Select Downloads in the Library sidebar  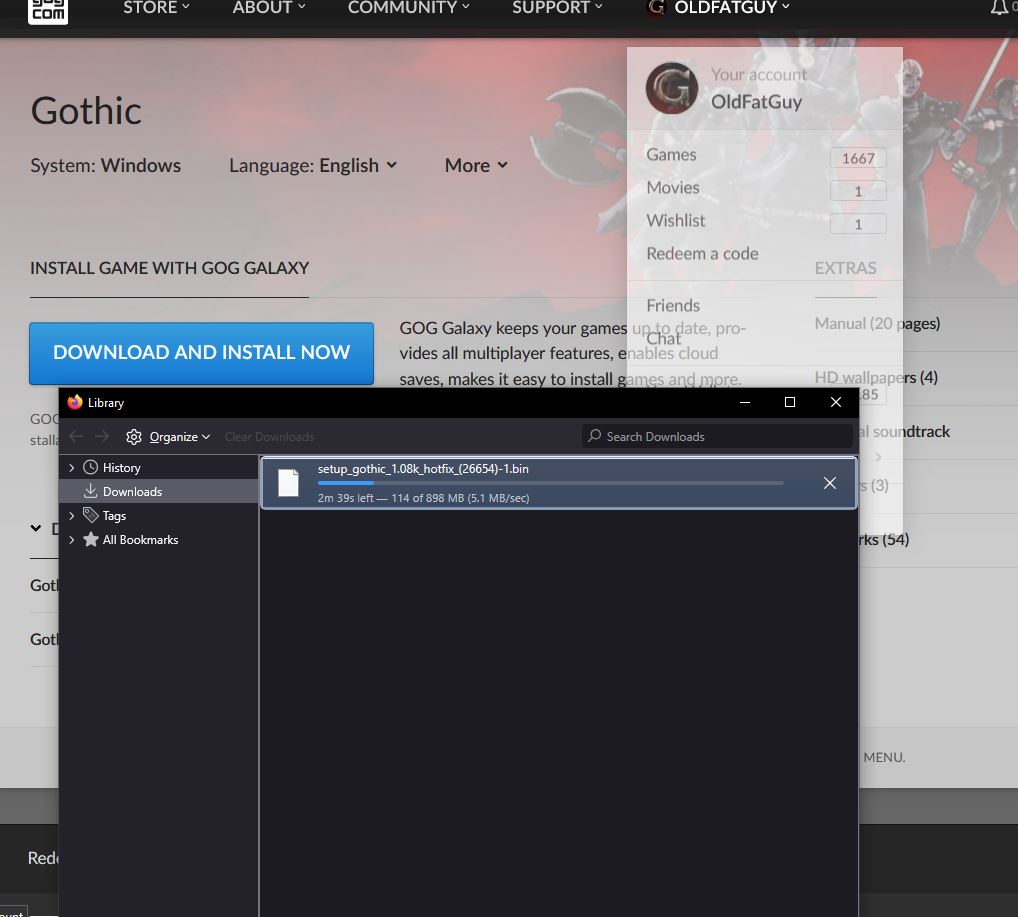pyautogui.click(x=132, y=492)
